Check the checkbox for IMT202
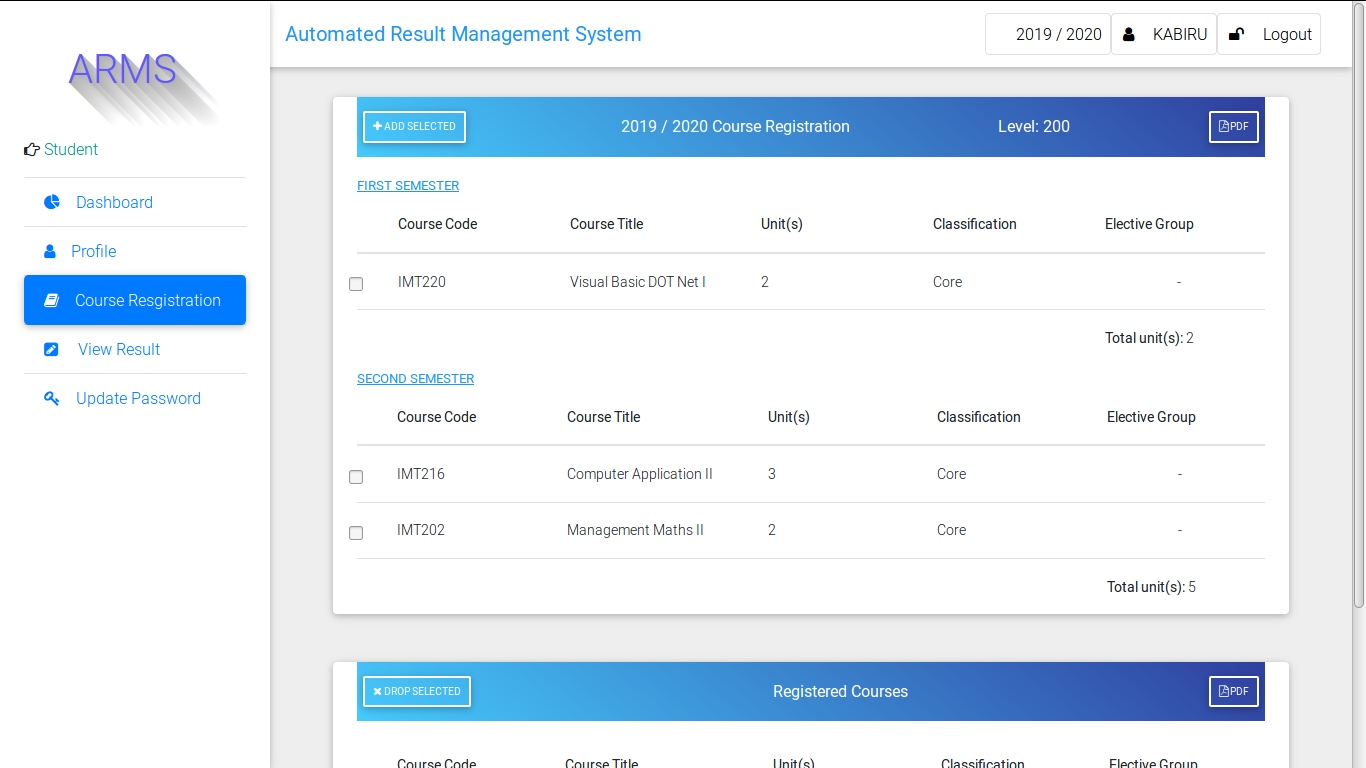 (x=356, y=533)
